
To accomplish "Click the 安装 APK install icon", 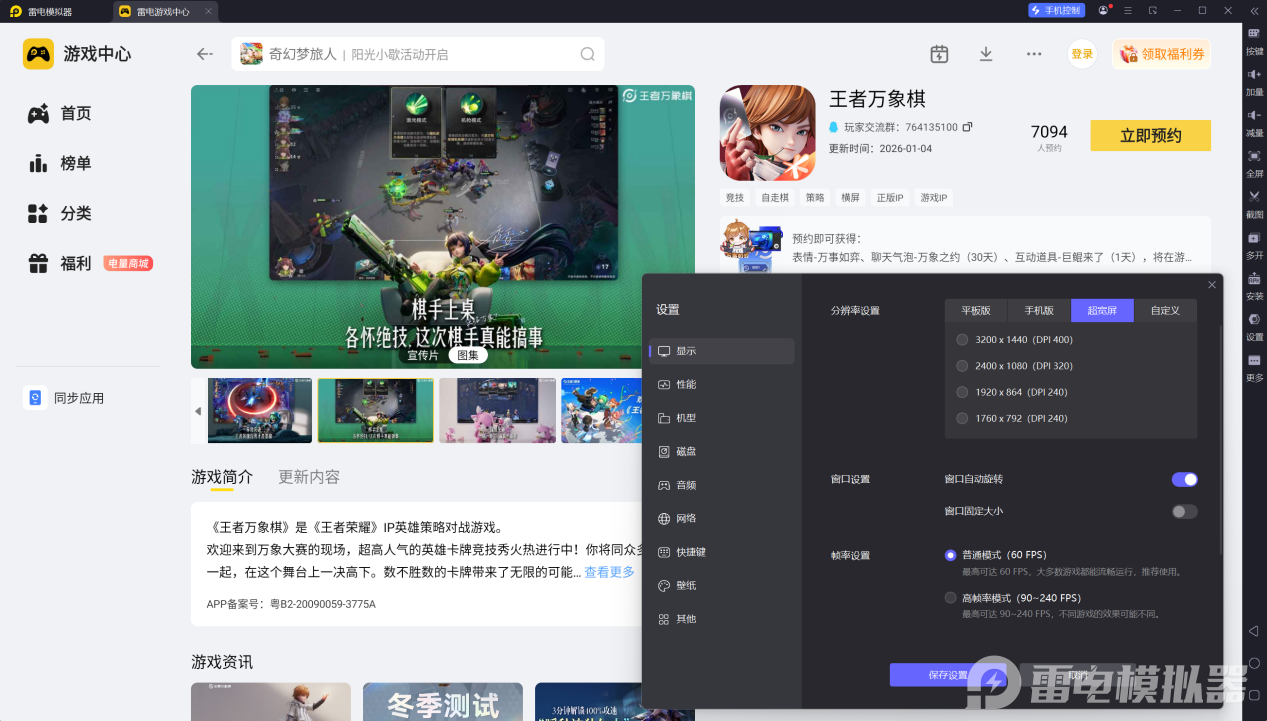I will [x=1254, y=279].
